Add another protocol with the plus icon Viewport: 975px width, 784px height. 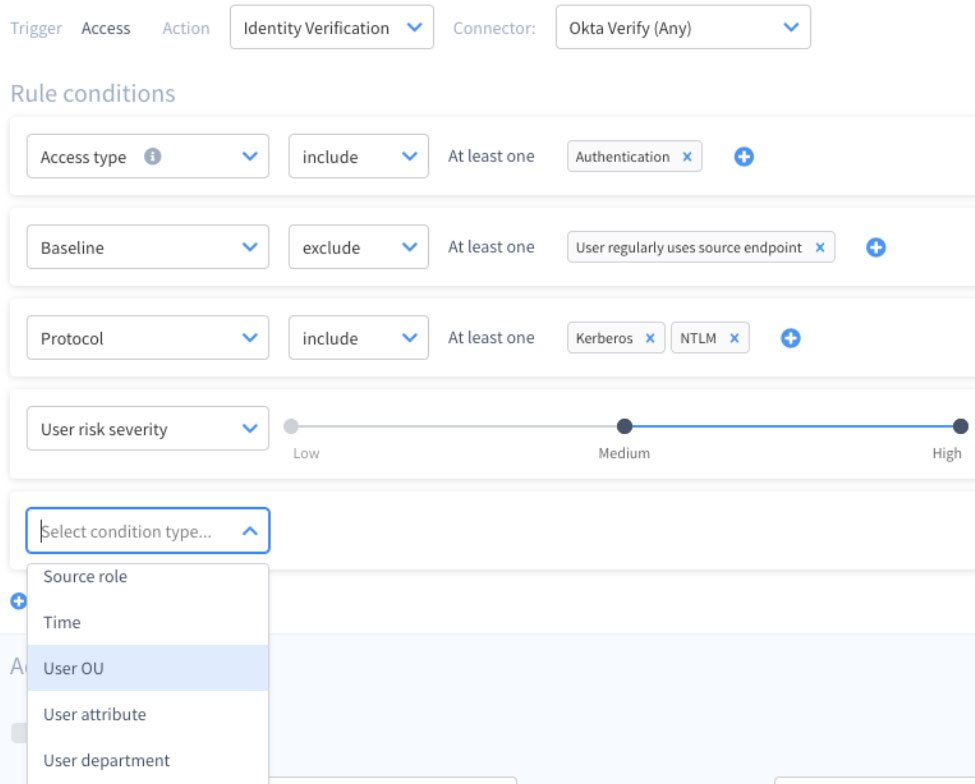point(790,339)
